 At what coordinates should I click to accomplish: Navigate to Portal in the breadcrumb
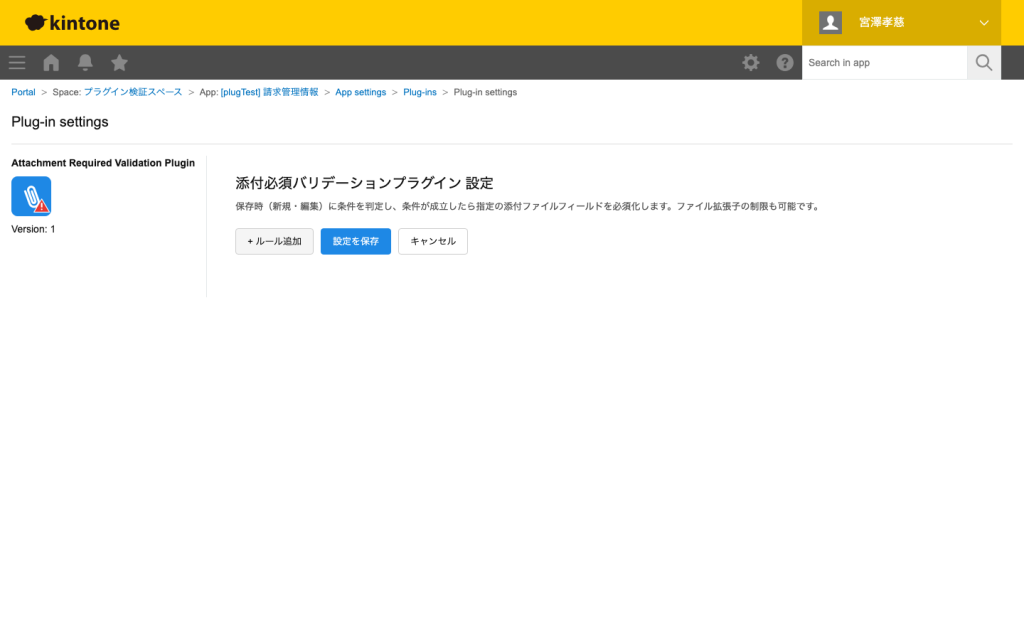22,91
